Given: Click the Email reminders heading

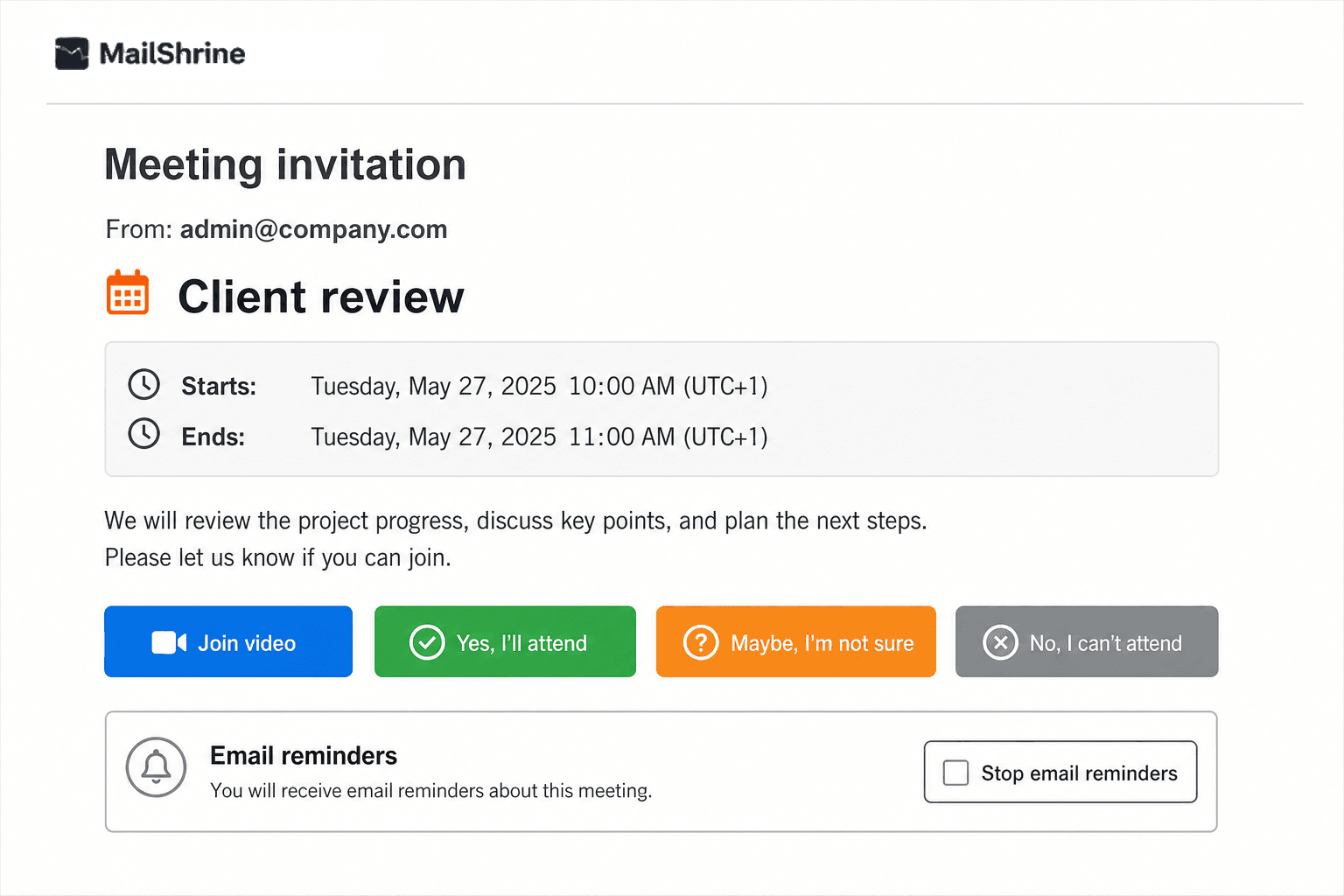Looking at the screenshot, I should [304, 755].
